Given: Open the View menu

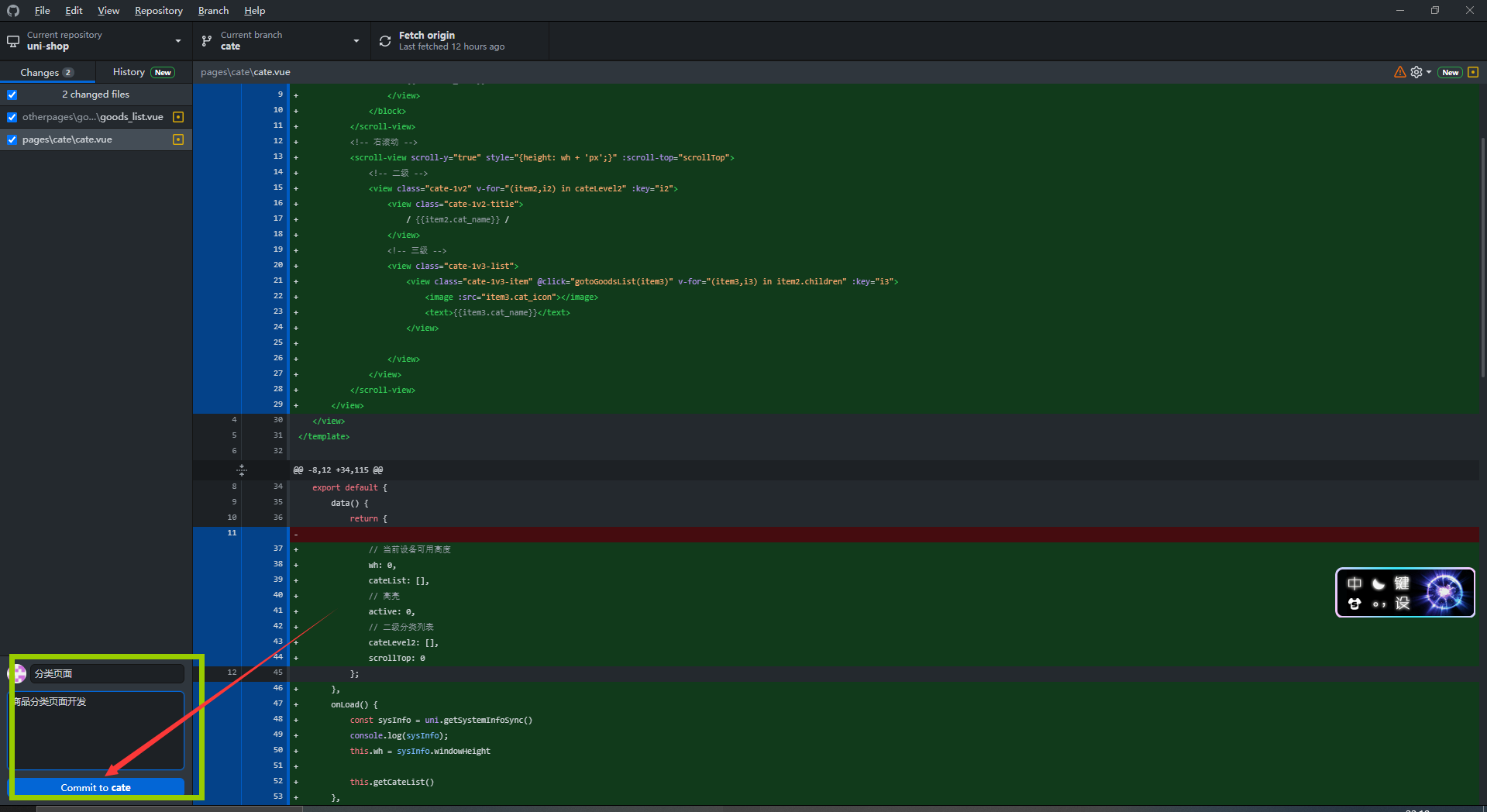Looking at the screenshot, I should click(x=108, y=11).
